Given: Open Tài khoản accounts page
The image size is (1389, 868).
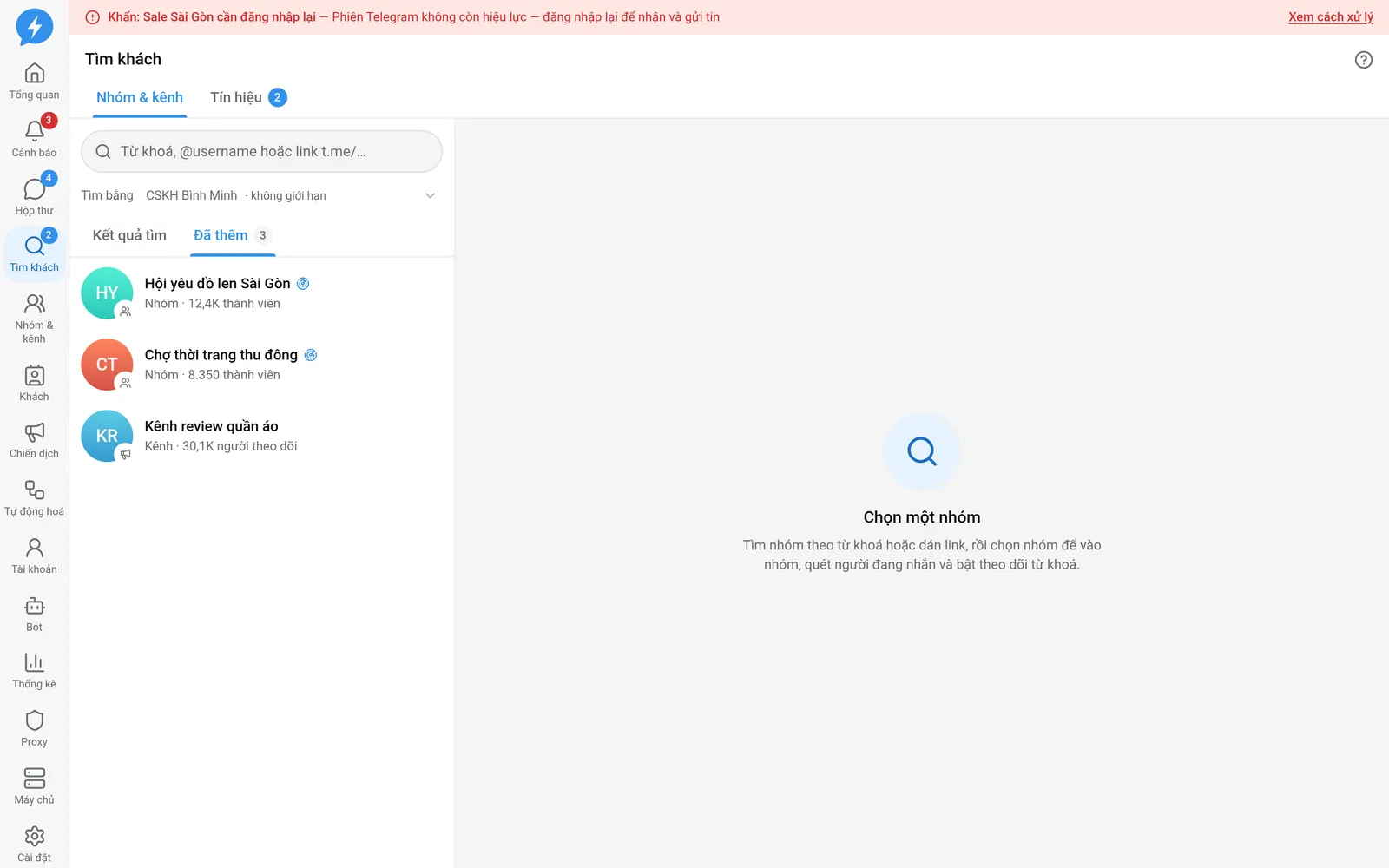Looking at the screenshot, I should click(35, 556).
